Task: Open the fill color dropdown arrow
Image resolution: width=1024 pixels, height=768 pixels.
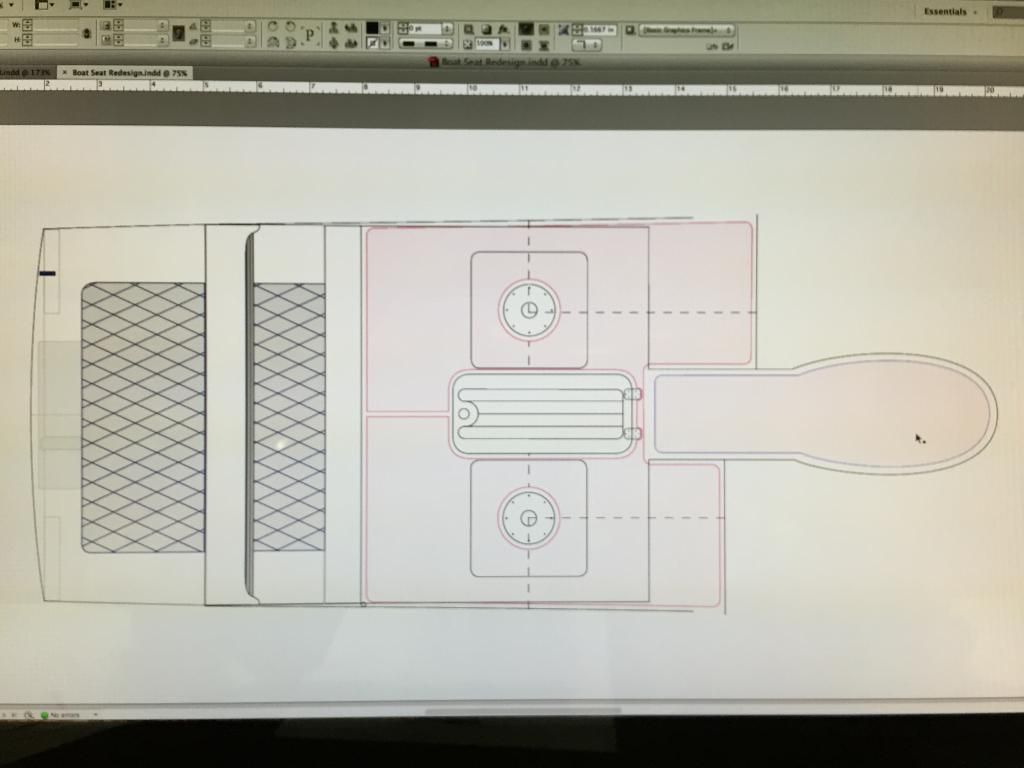Action: point(385,27)
